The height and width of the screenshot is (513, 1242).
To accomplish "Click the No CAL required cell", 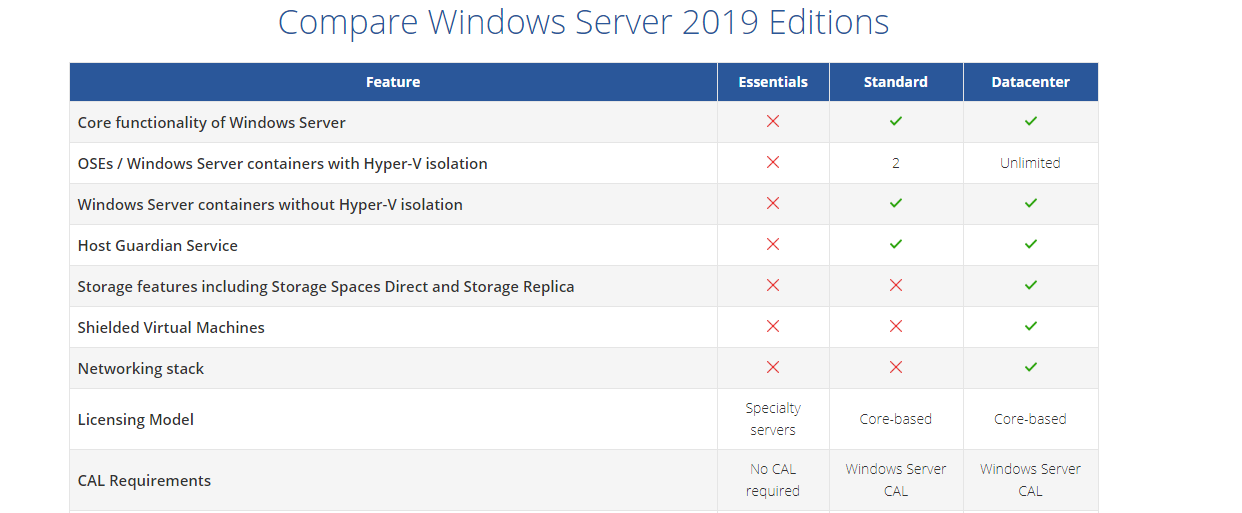I will point(773,480).
